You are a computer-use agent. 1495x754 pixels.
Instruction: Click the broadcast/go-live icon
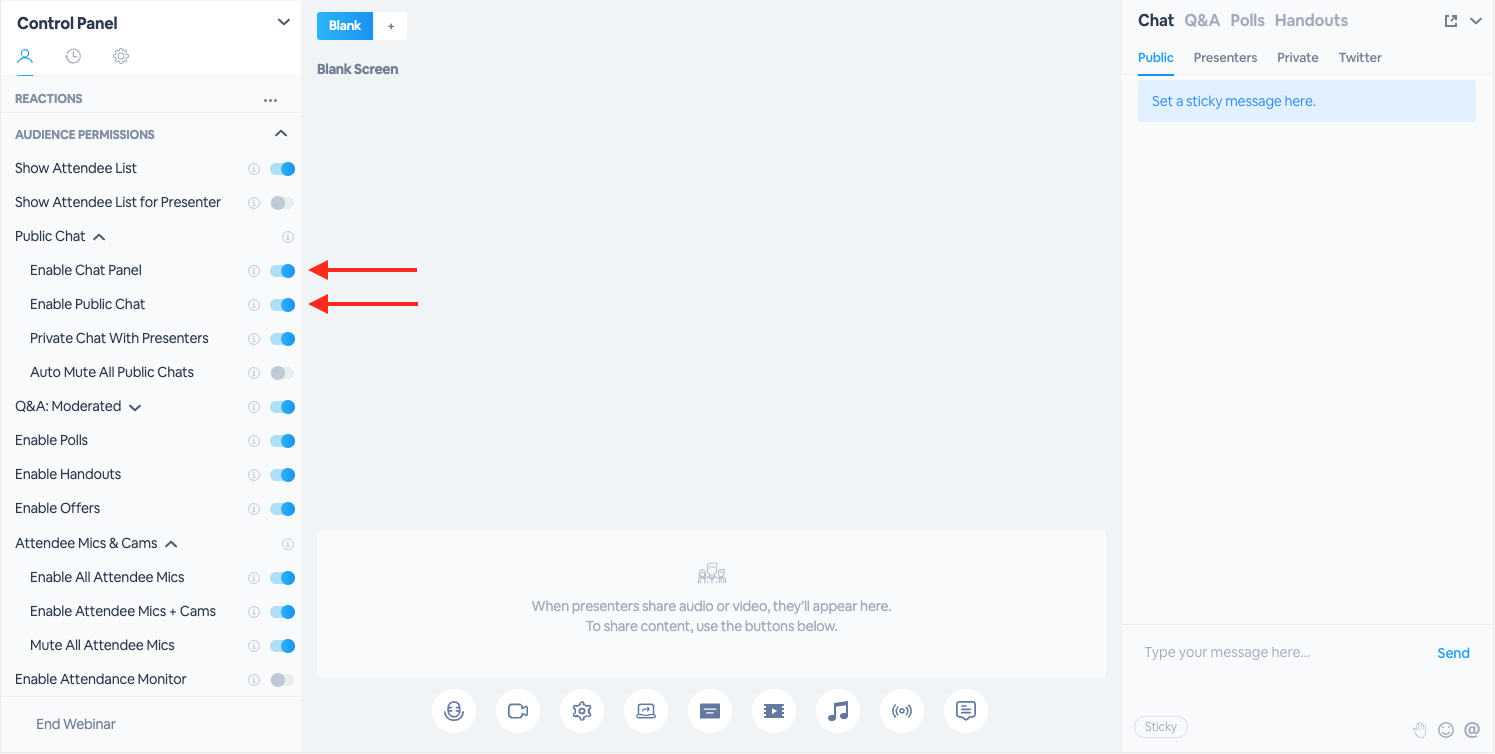click(902, 710)
